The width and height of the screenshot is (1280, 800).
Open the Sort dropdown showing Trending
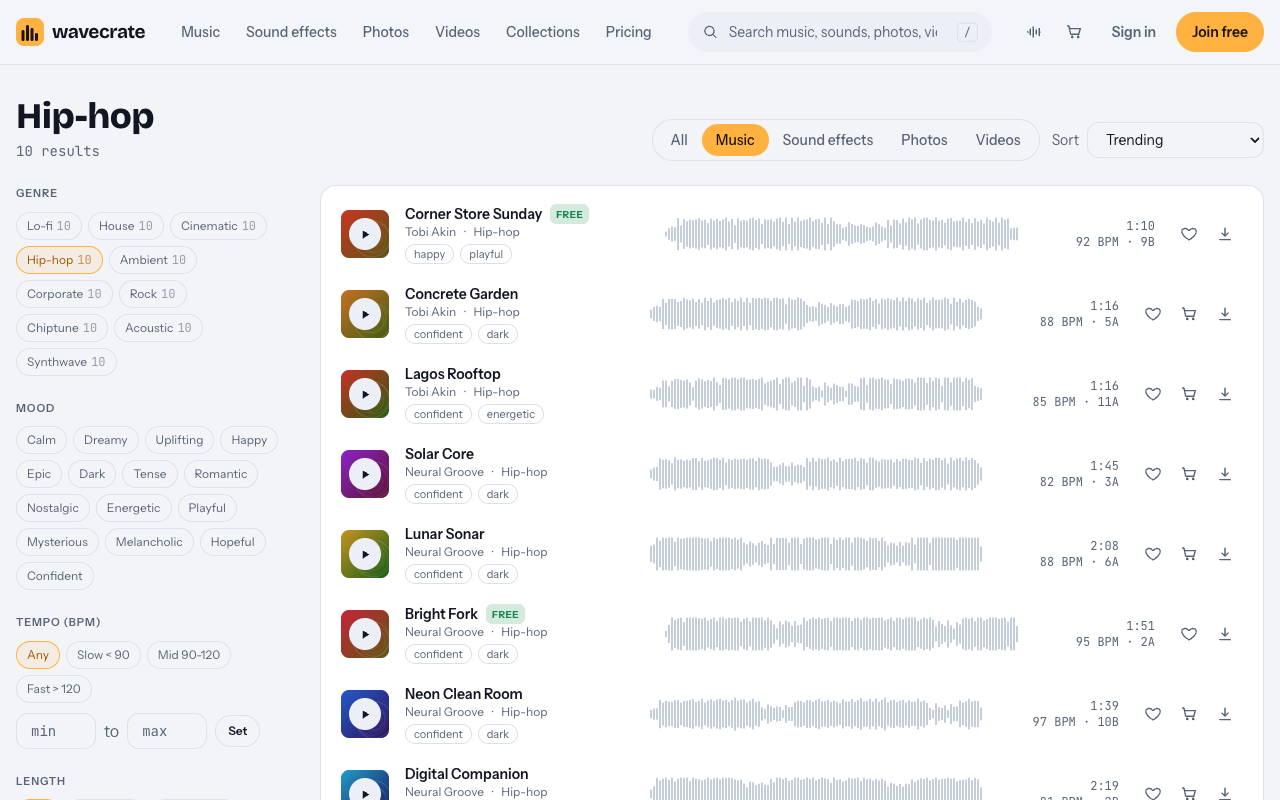click(1175, 140)
